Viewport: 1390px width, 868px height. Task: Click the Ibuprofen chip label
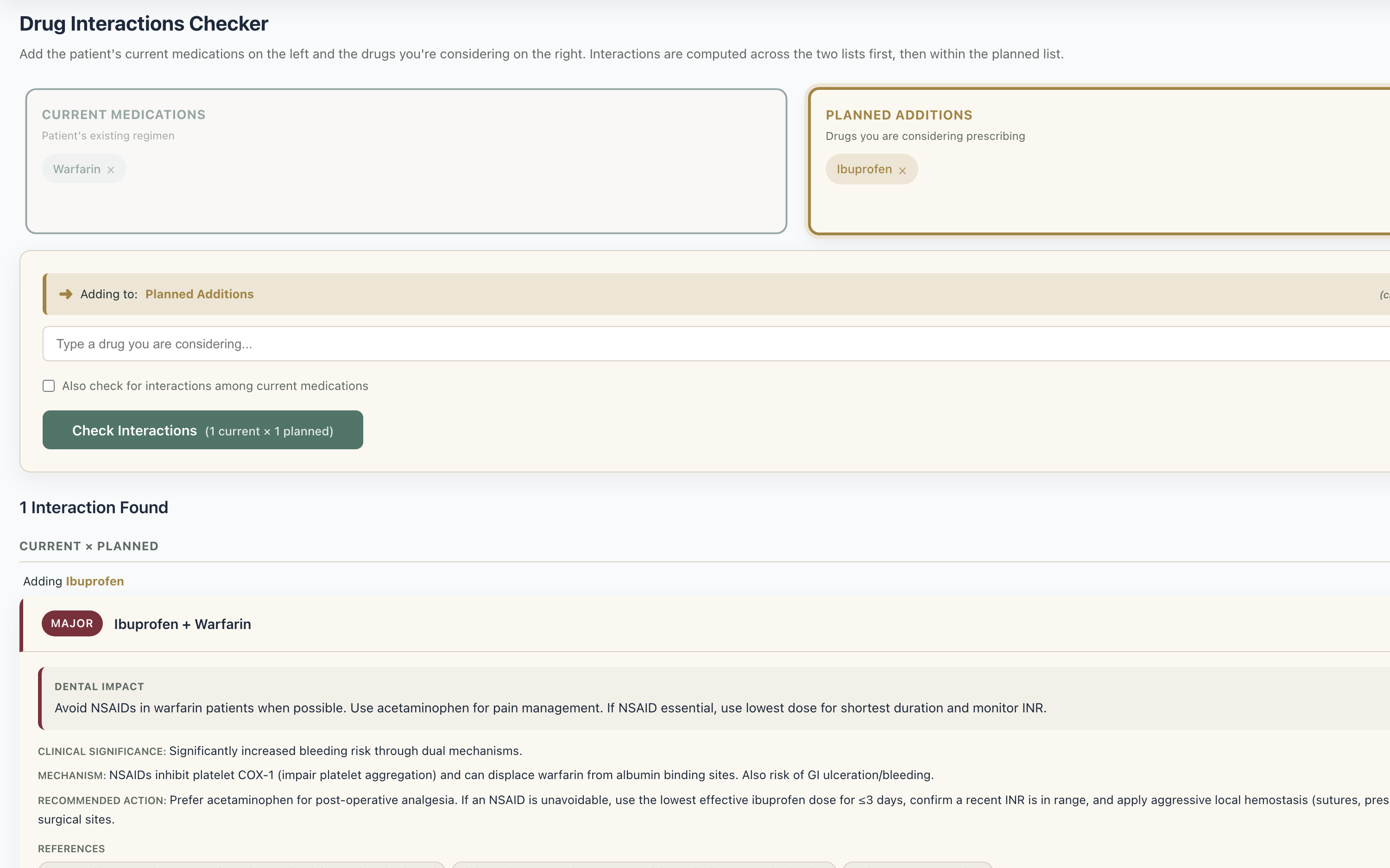864,170
